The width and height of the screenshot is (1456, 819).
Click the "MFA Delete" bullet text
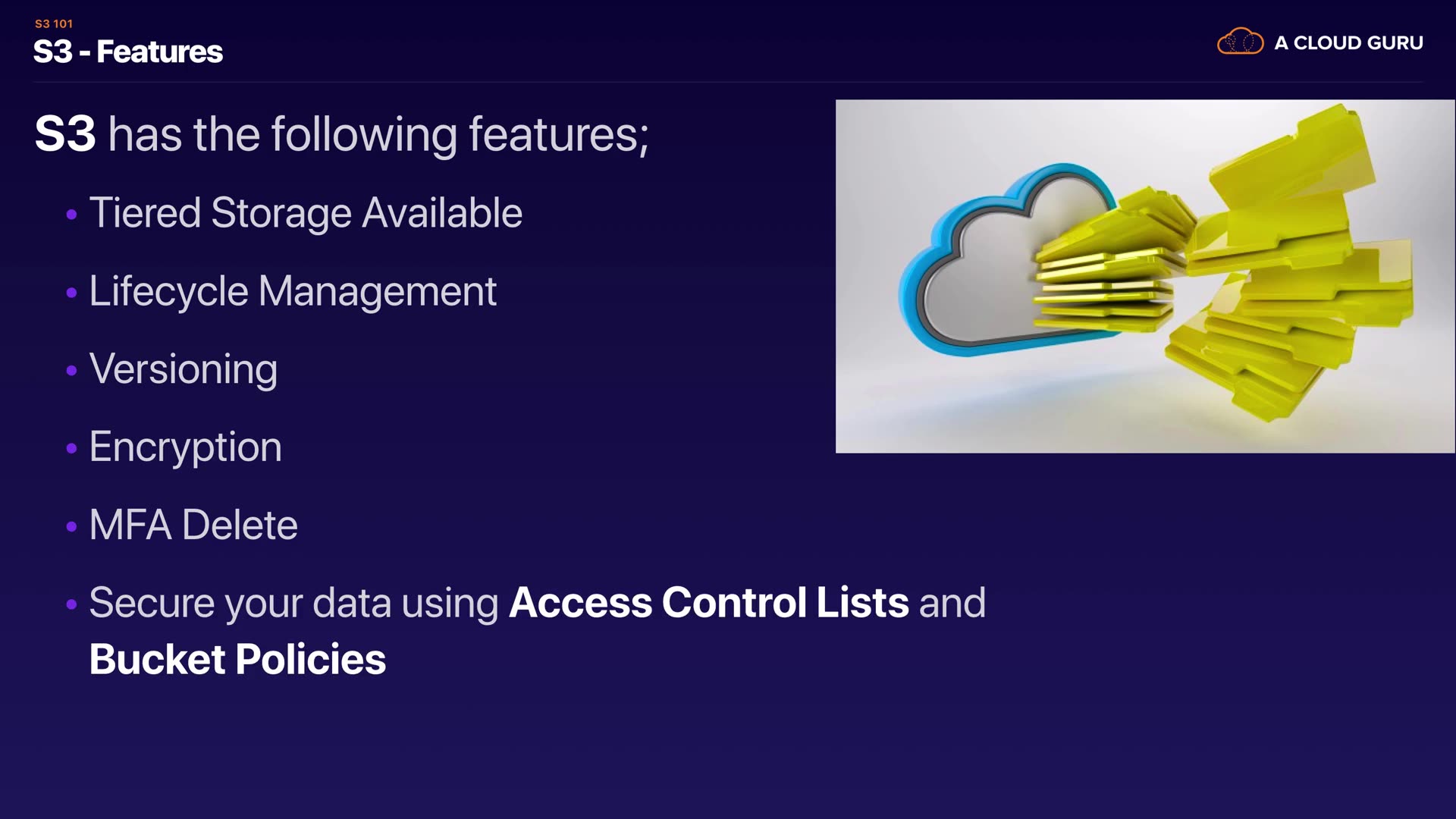pos(193,525)
